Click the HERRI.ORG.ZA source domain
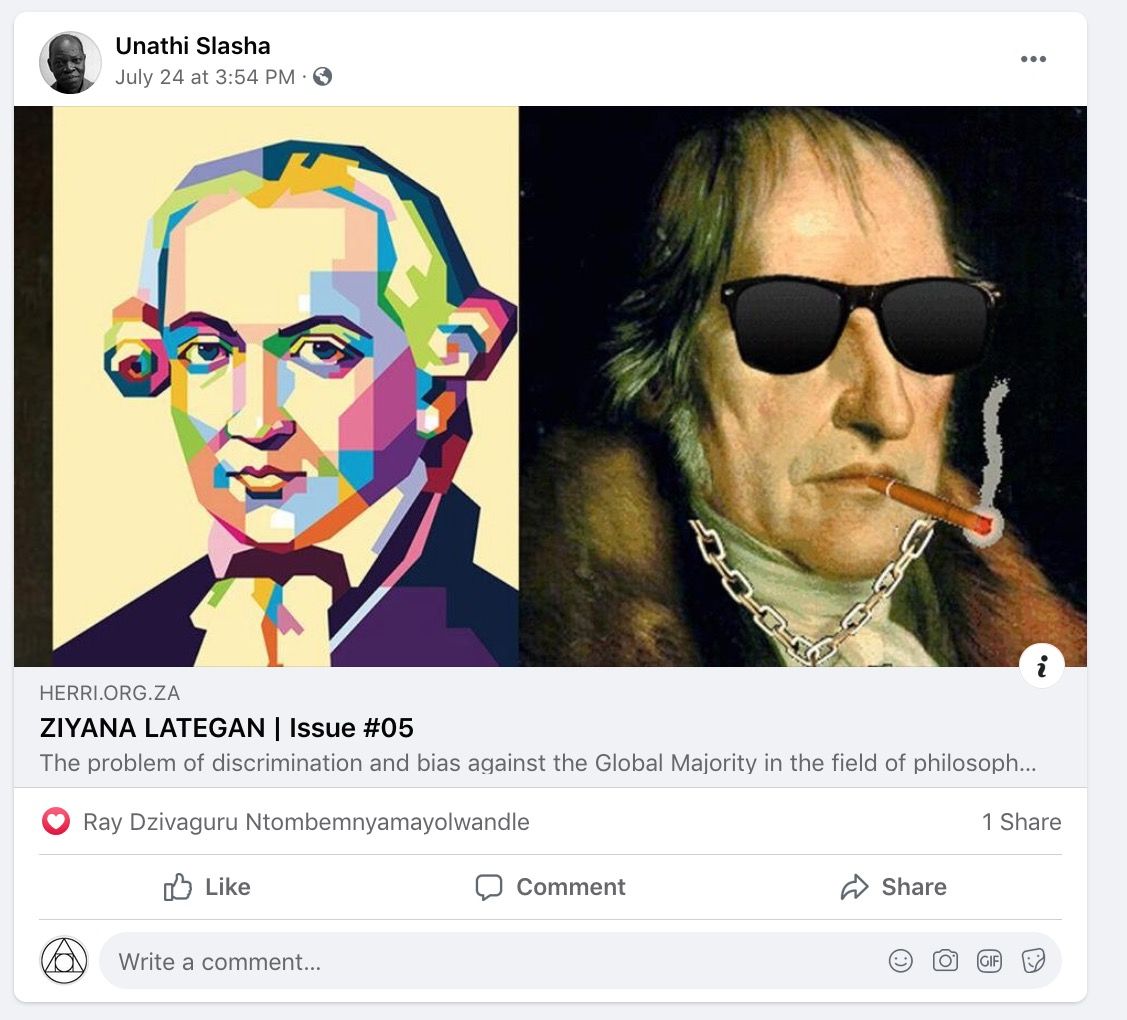Viewport: 1127px width, 1020px height. (110, 693)
